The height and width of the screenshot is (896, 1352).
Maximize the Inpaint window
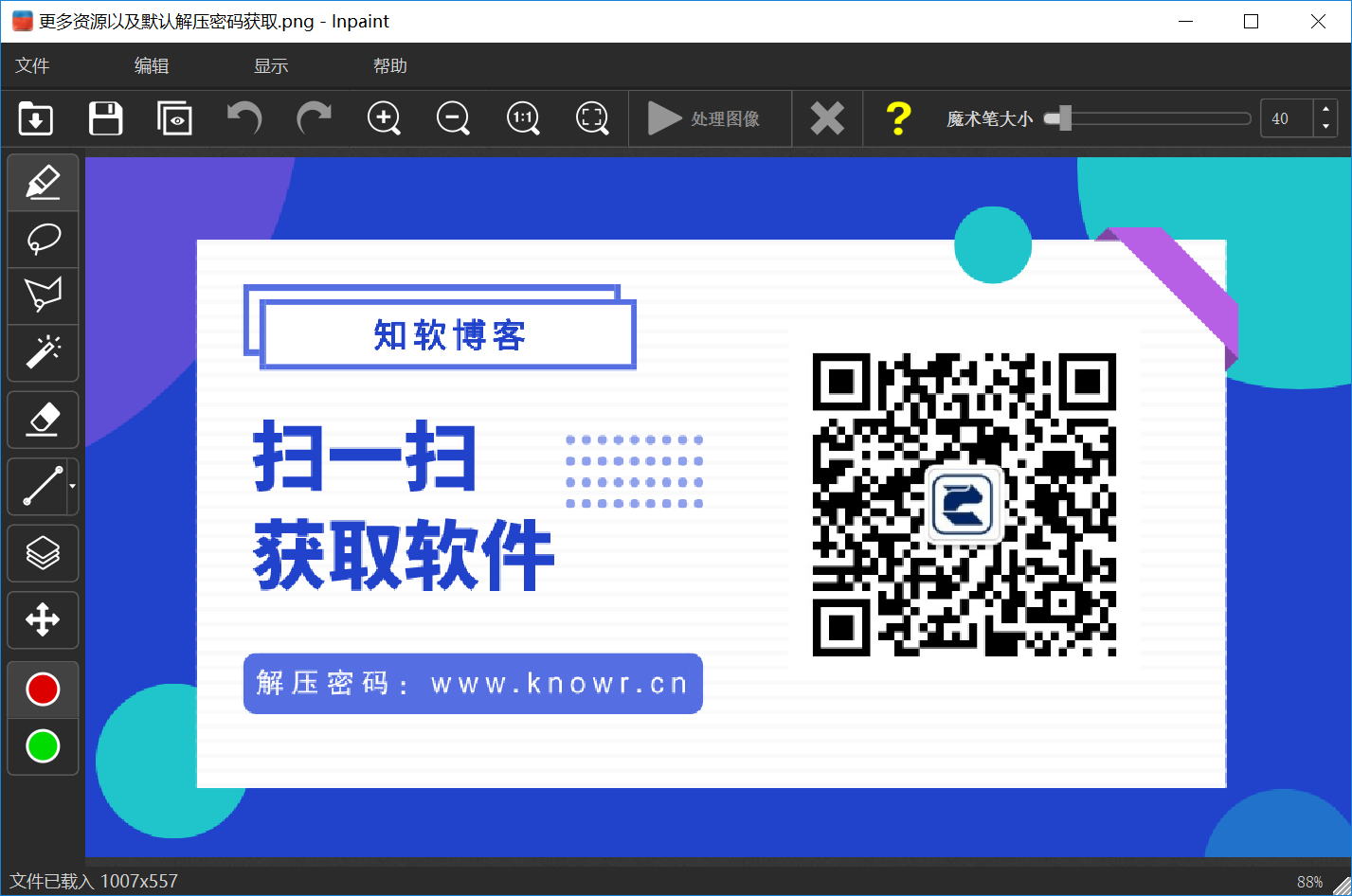tap(1251, 21)
